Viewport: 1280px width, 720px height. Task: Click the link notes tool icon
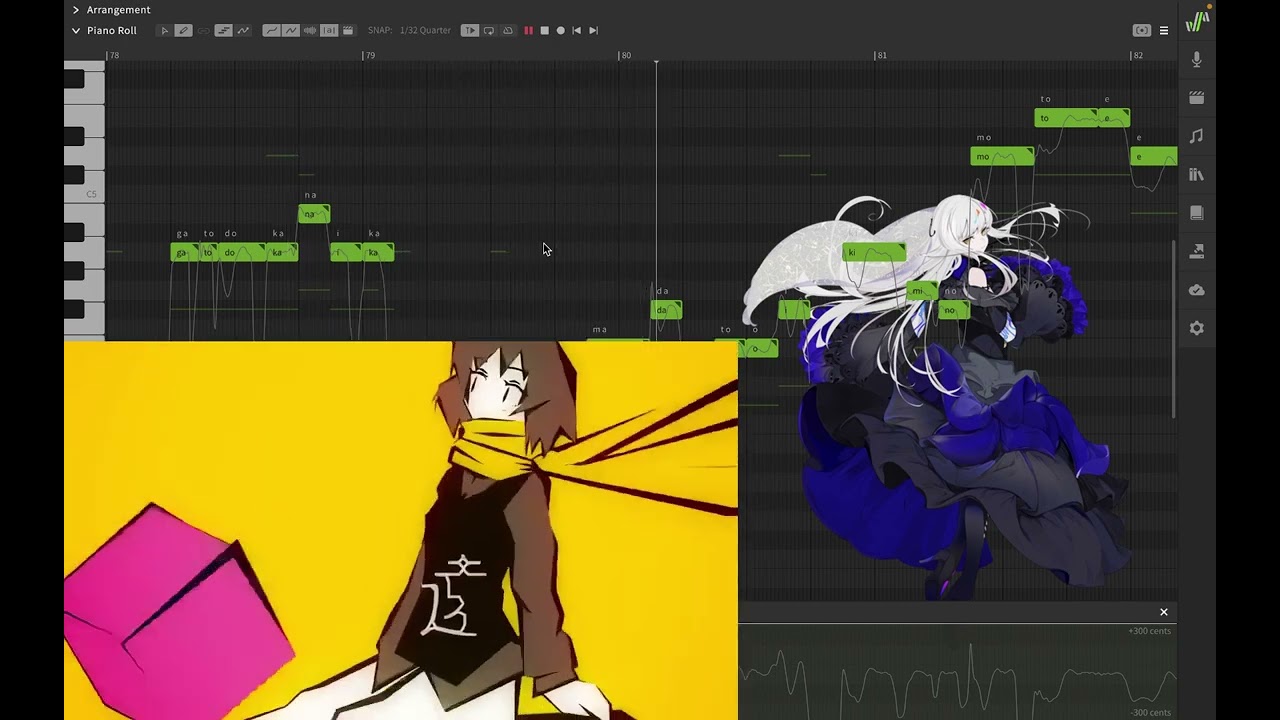pyautogui.click(x=204, y=31)
